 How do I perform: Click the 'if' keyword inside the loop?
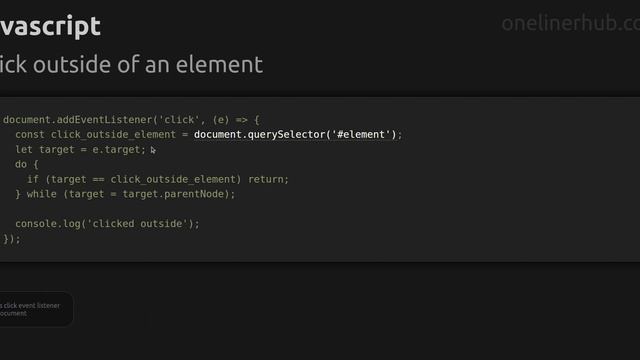click(33, 180)
